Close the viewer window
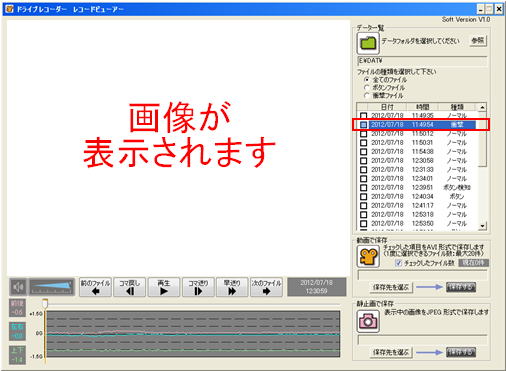506x371 pixels. pyautogui.click(x=498, y=9)
